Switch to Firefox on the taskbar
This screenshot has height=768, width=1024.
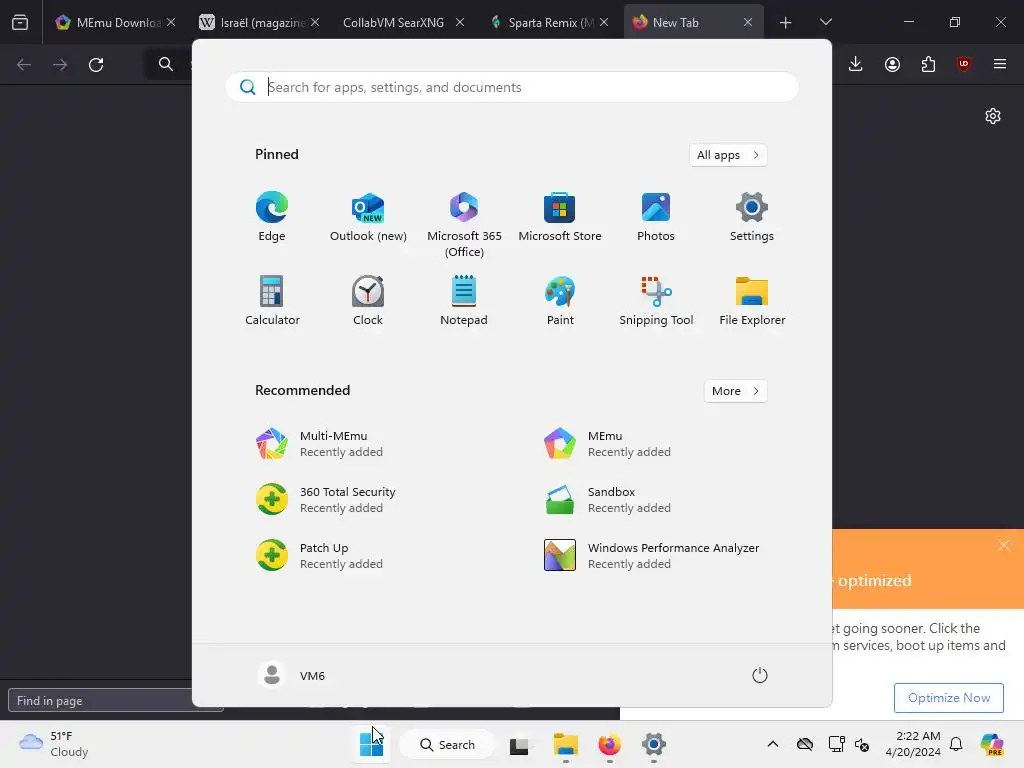coord(609,744)
